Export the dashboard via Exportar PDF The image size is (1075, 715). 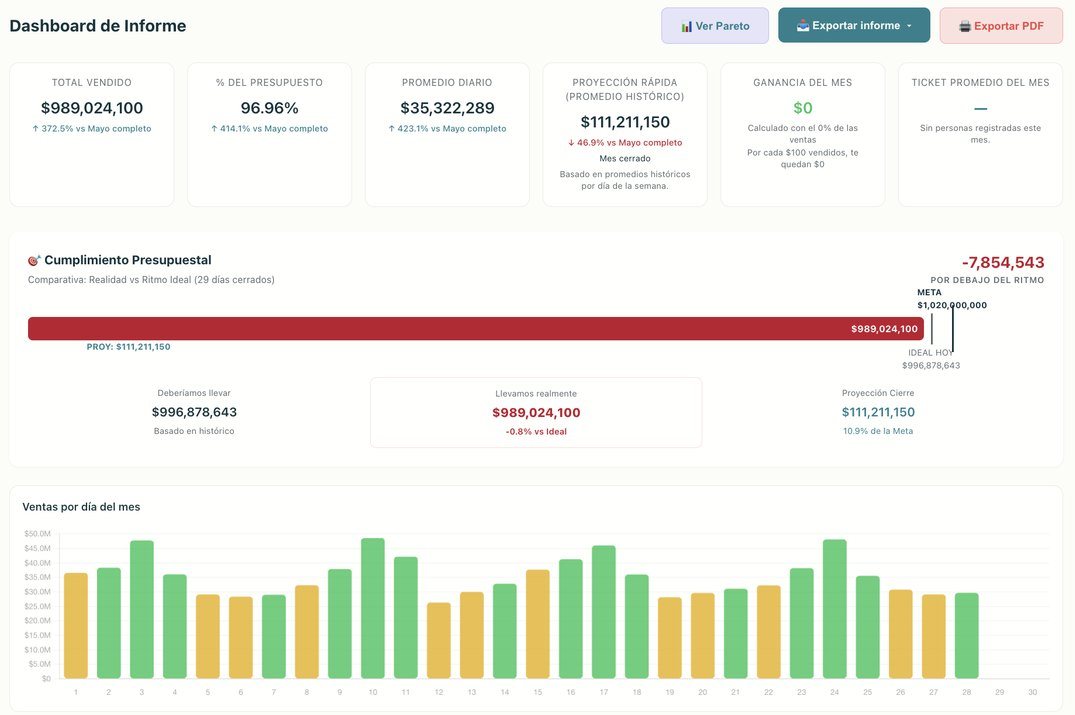1001,26
